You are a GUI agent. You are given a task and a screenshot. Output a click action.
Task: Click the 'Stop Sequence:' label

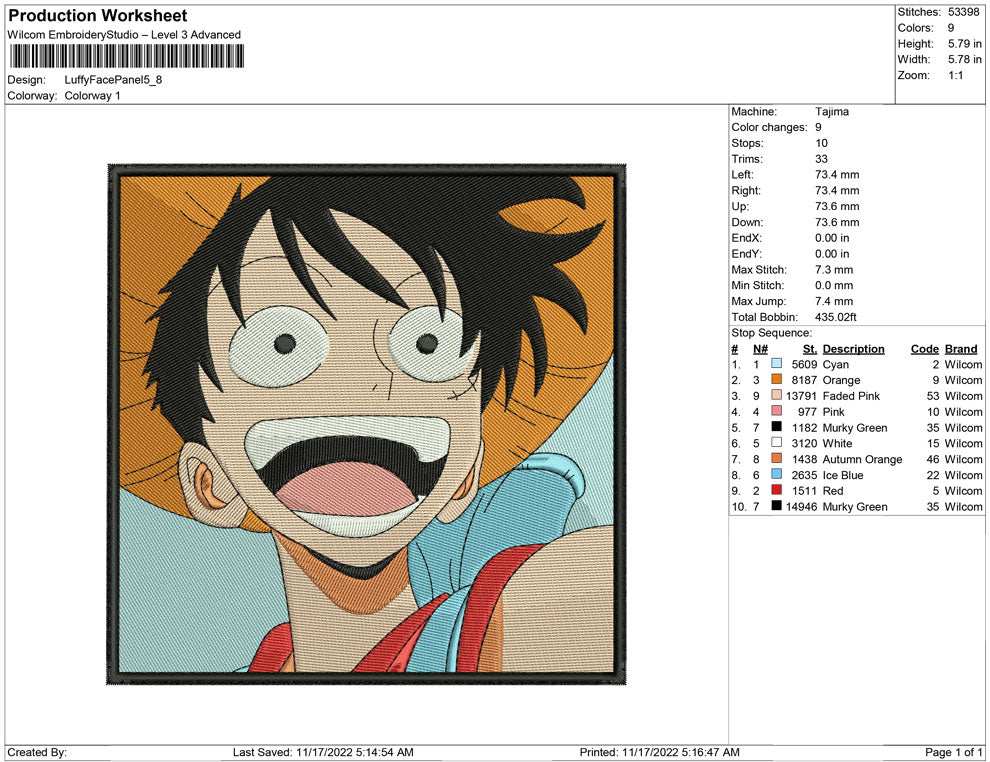(x=772, y=333)
